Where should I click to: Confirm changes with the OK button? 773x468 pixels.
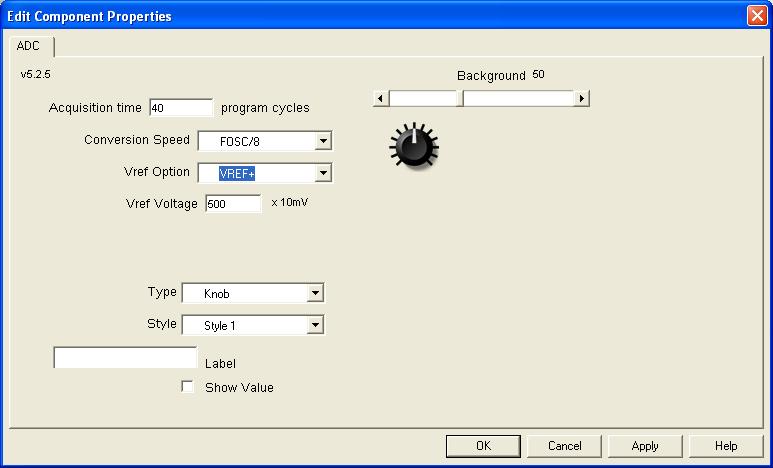point(483,446)
